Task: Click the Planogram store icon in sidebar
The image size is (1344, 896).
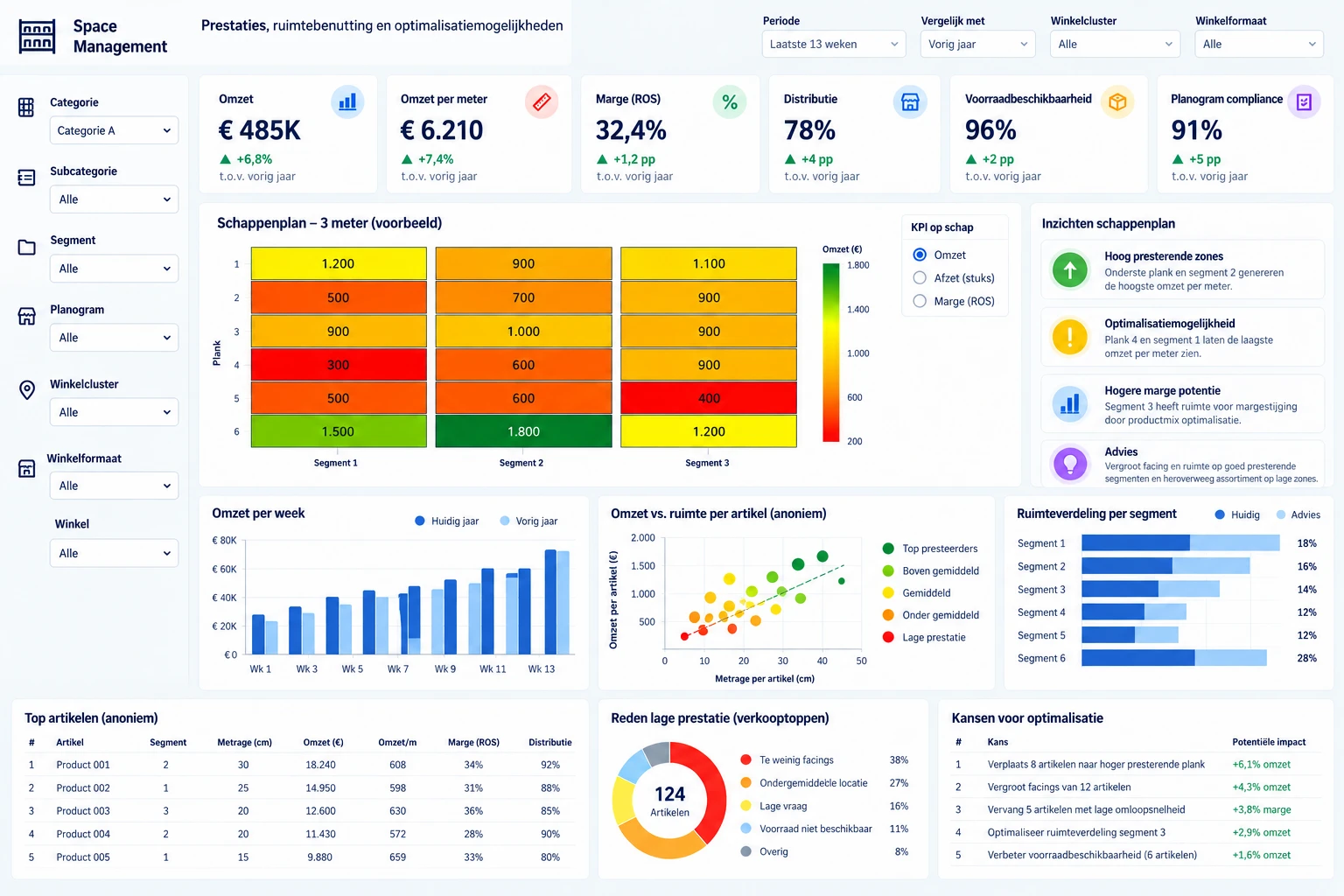Action: [26, 316]
